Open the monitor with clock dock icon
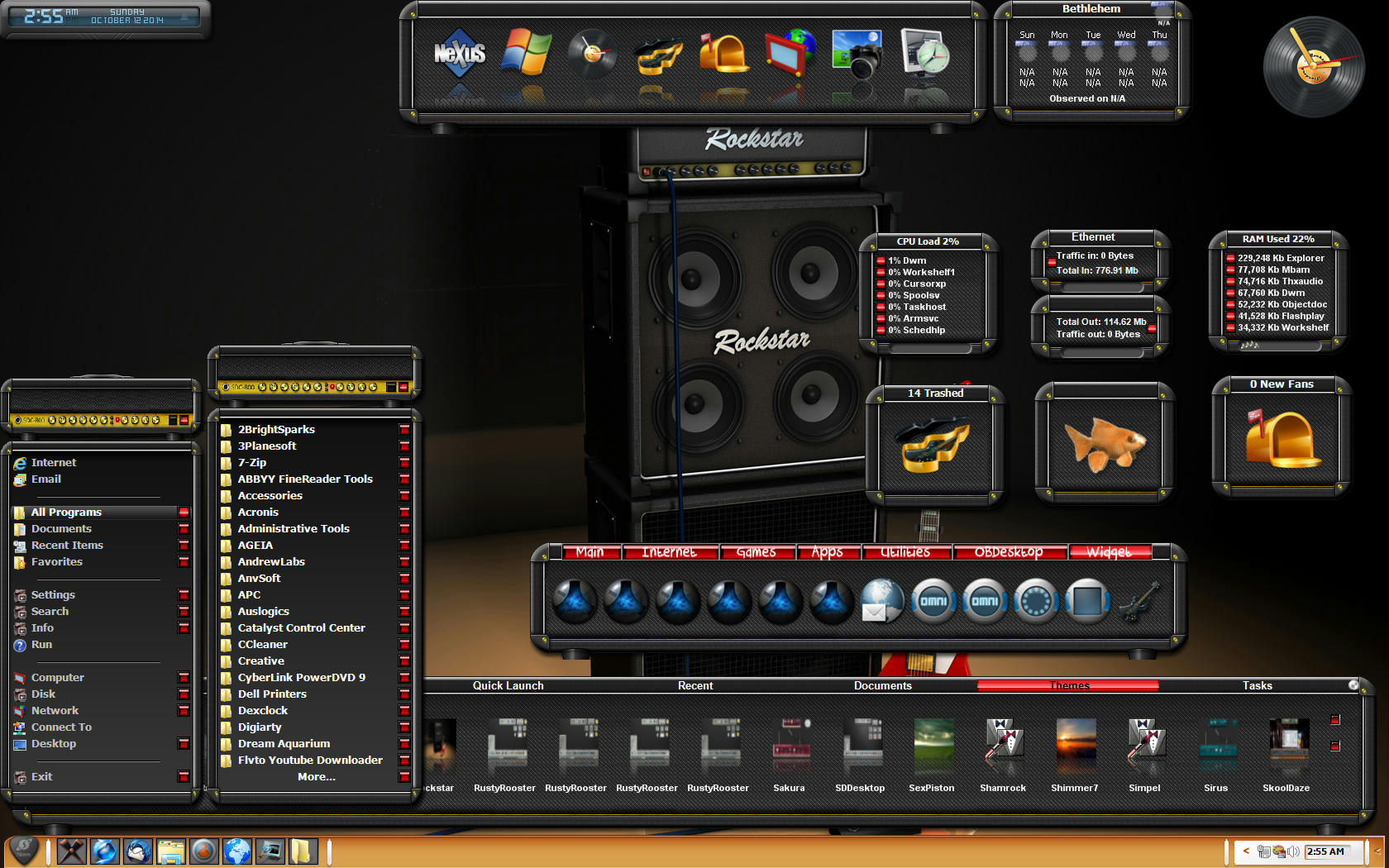Screen dimensions: 1389x868 [924, 53]
